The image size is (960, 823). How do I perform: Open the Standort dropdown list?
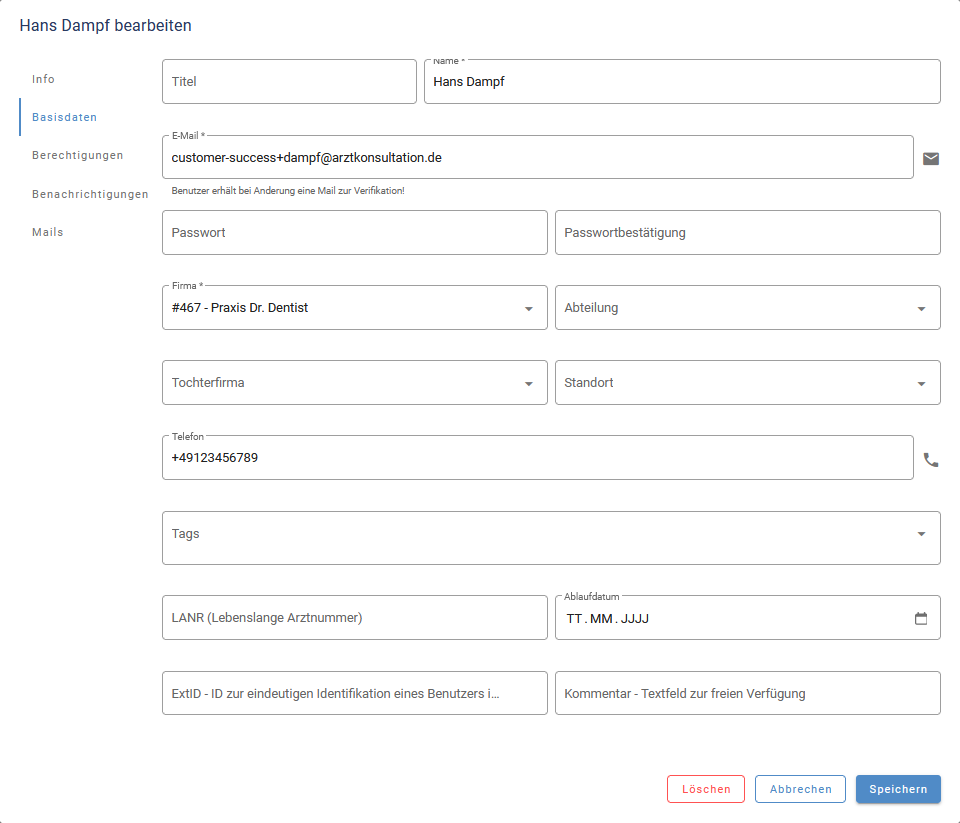(x=921, y=384)
